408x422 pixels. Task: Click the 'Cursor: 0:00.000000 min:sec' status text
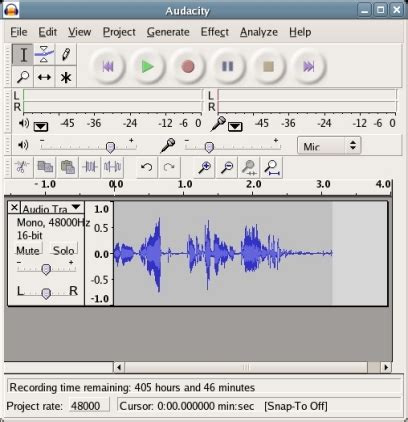(x=187, y=406)
